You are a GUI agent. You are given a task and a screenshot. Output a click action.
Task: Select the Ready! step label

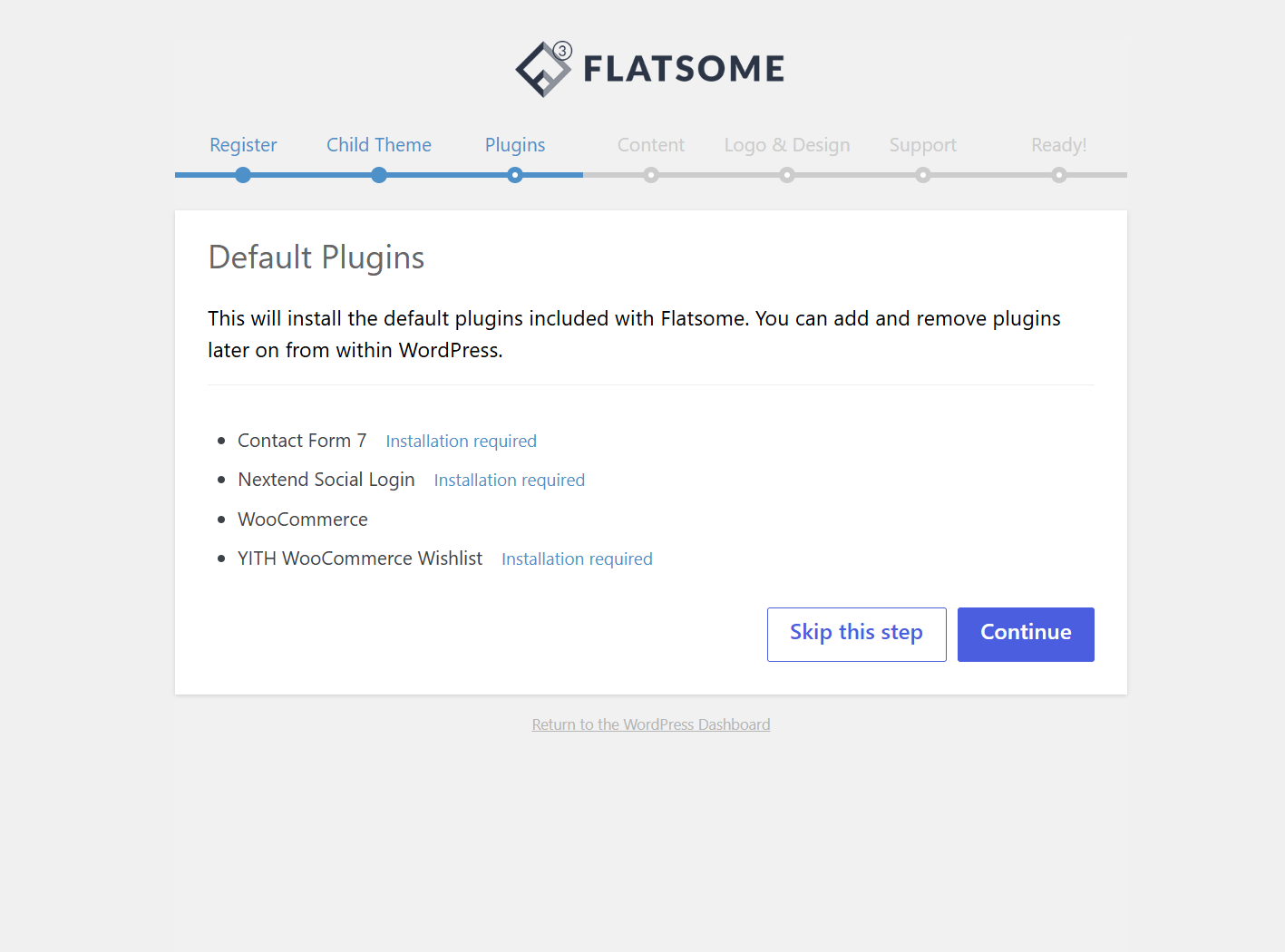point(1059,145)
